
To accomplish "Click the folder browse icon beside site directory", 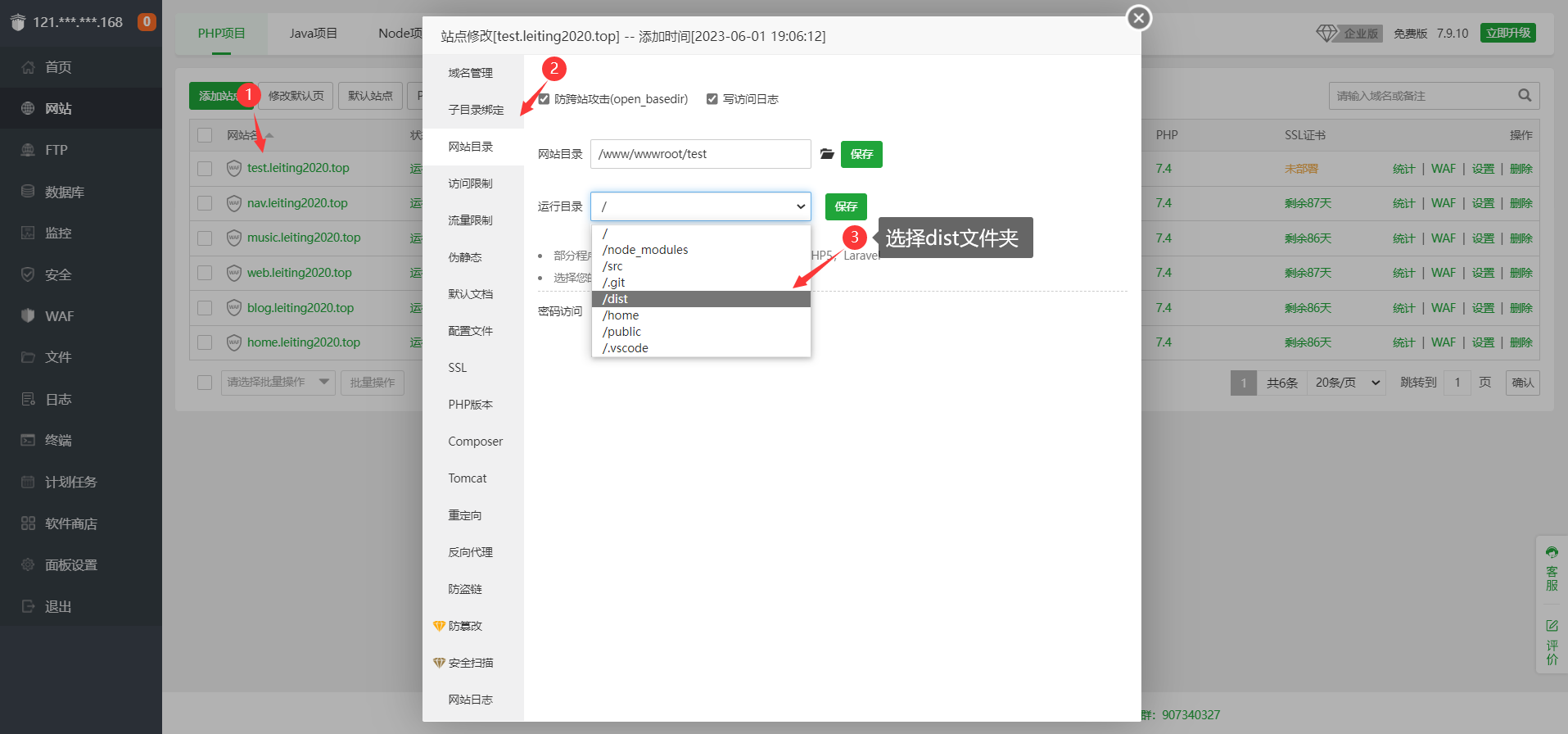I will (x=827, y=154).
